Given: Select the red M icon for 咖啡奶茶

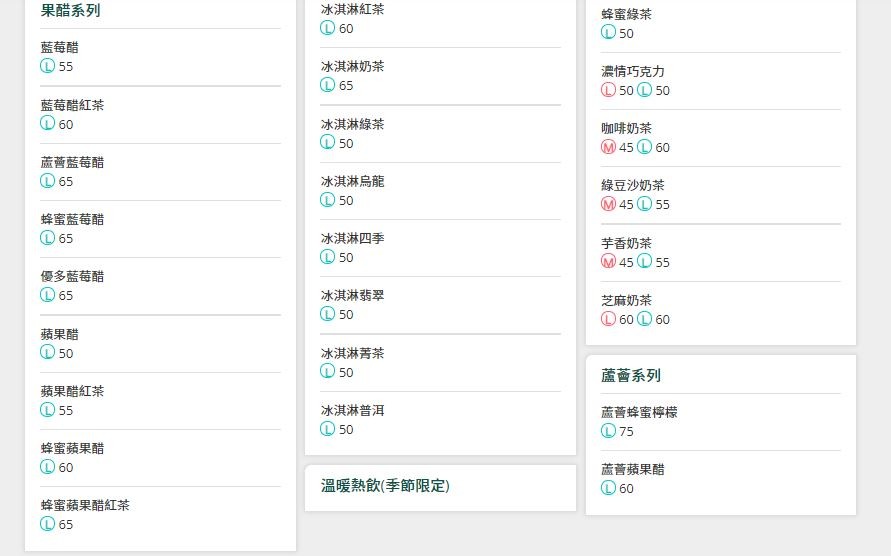Looking at the screenshot, I should click(x=608, y=147).
